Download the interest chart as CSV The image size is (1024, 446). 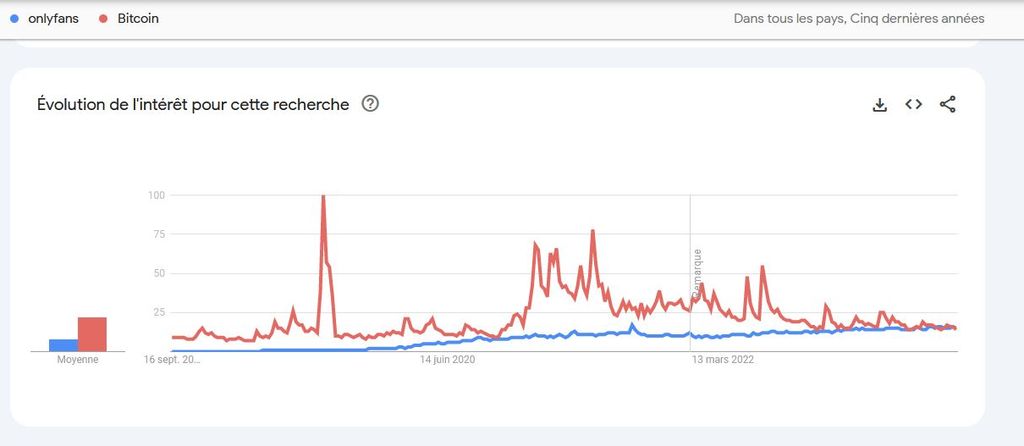[x=880, y=104]
